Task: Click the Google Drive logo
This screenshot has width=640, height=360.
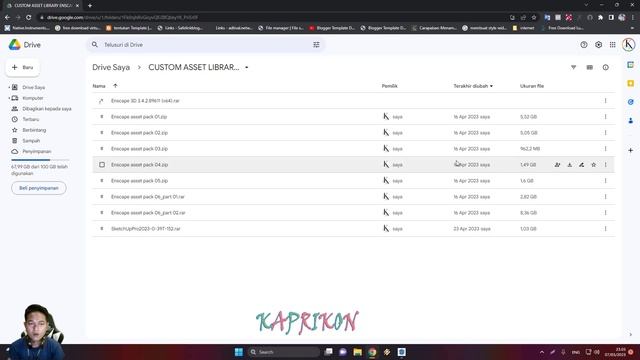Action: (15, 45)
